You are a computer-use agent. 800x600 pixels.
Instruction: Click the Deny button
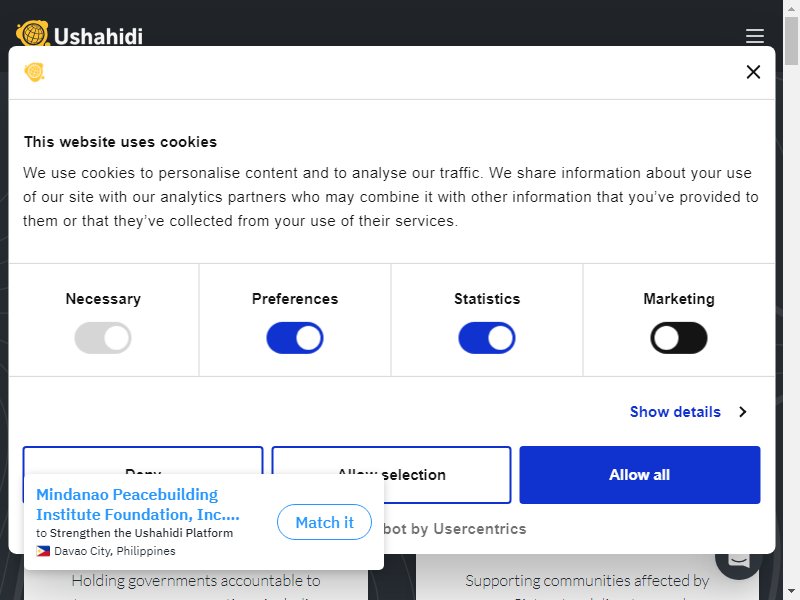[143, 461]
